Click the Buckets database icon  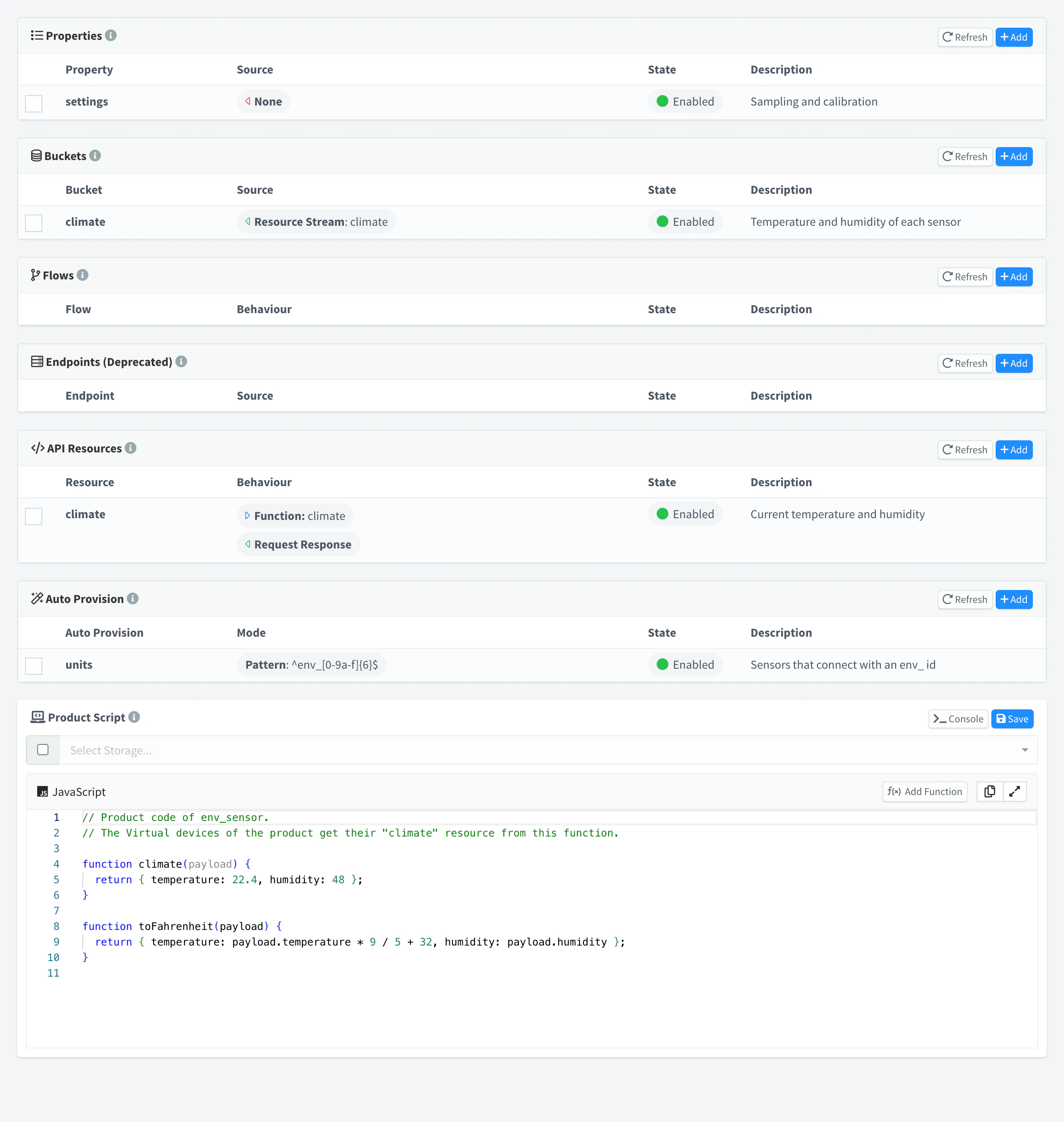point(36,155)
